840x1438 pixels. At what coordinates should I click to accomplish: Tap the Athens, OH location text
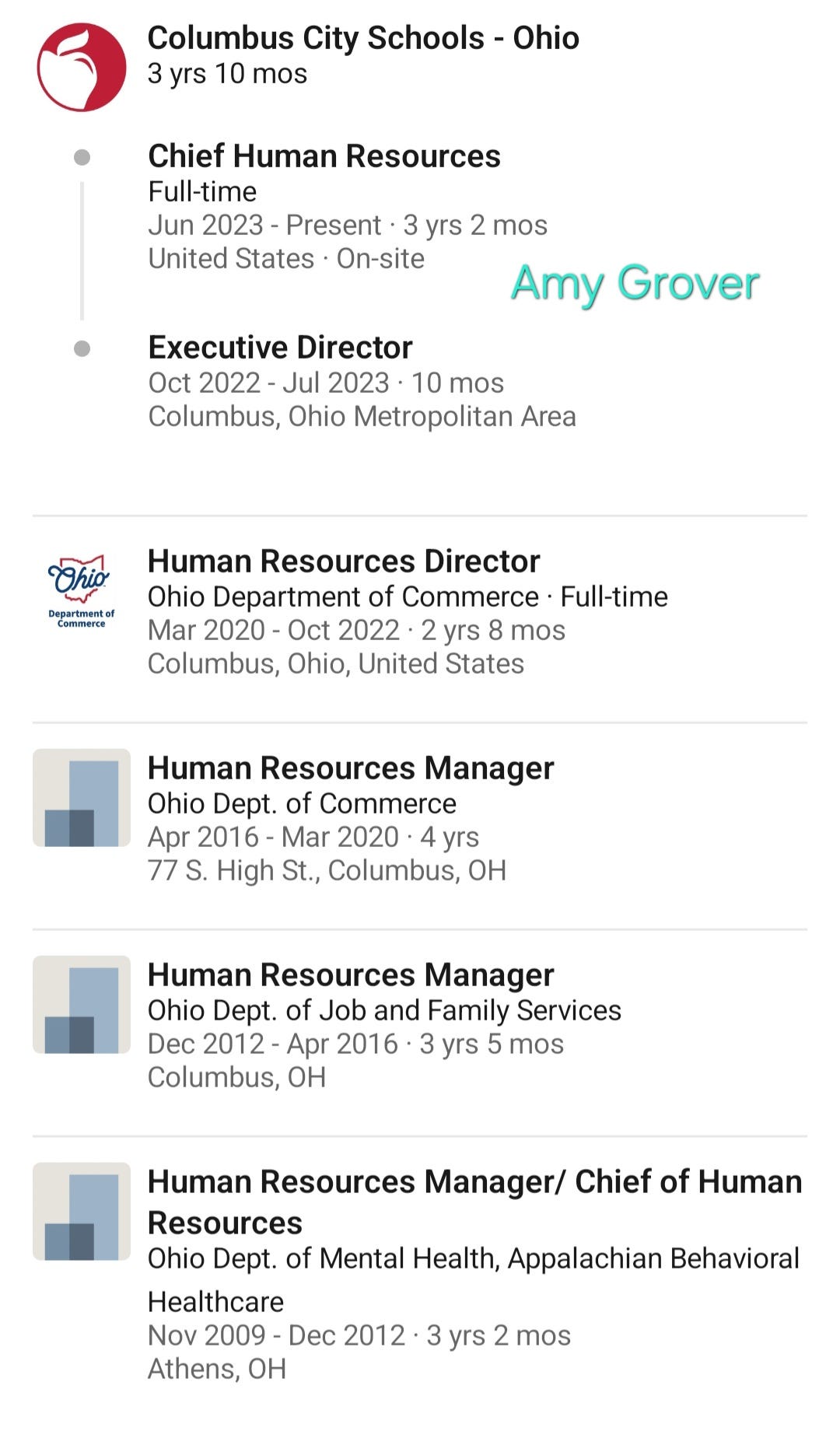[217, 1369]
